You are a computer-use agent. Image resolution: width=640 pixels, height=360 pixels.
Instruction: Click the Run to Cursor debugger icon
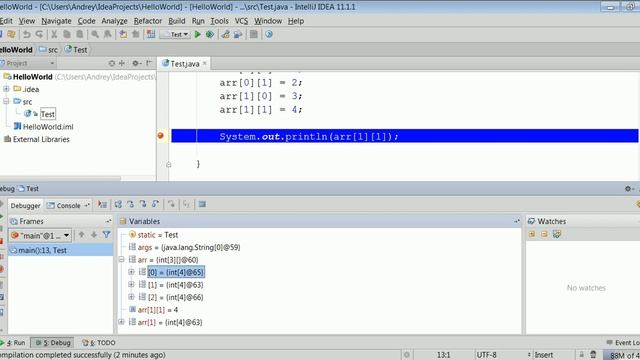point(187,204)
